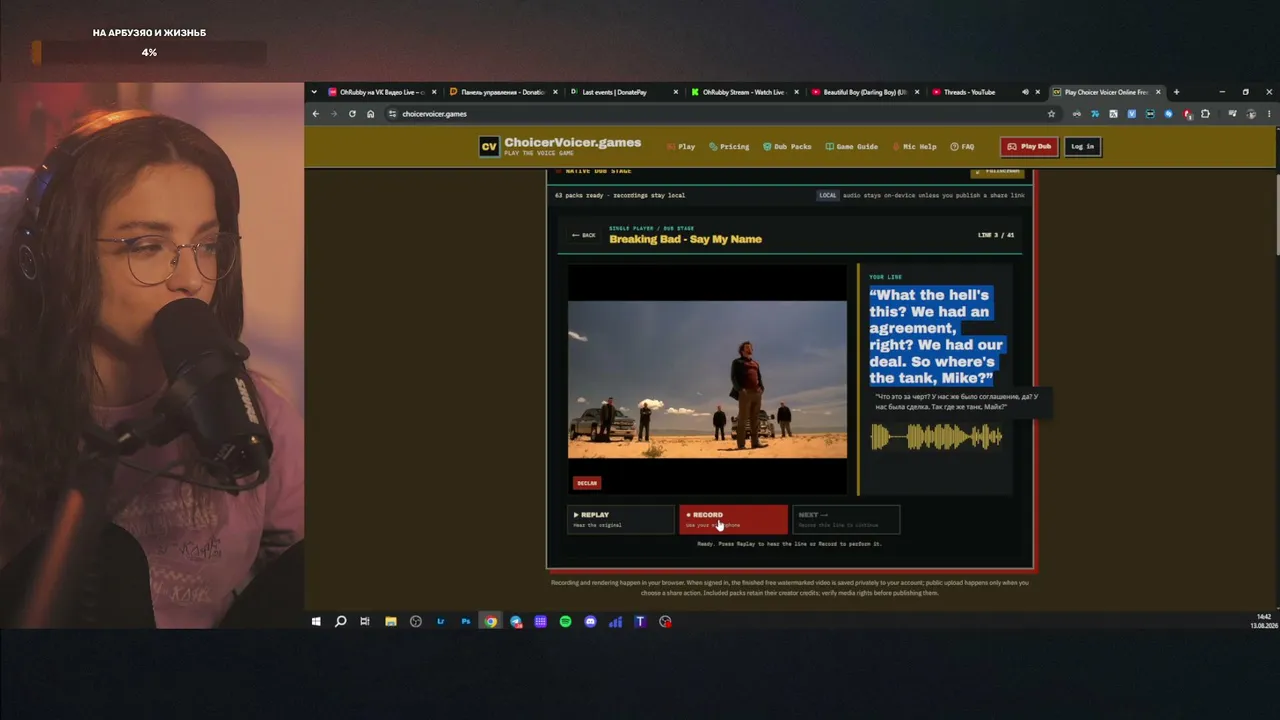Click the 'Line 3 / 41' counter

pos(996,235)
